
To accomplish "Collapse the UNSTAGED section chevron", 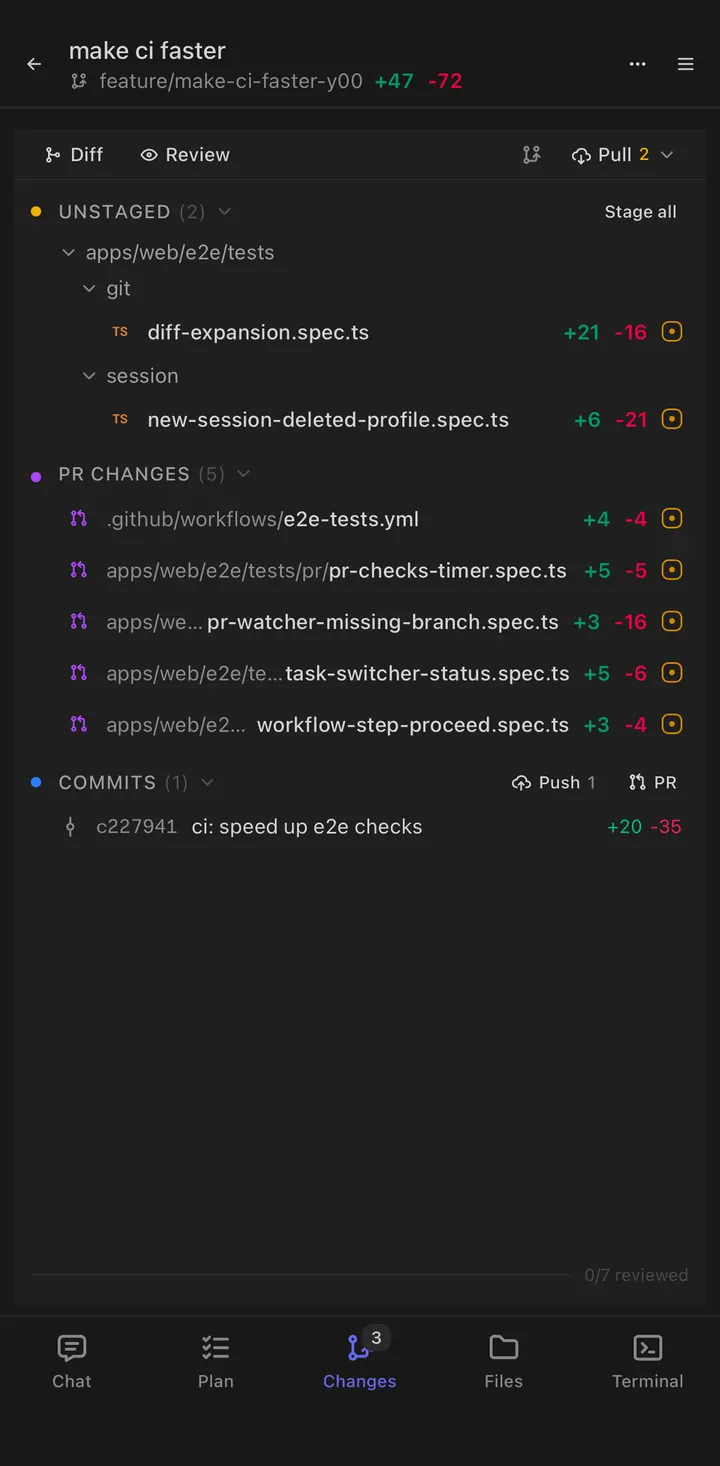I will tap(225, 212).
